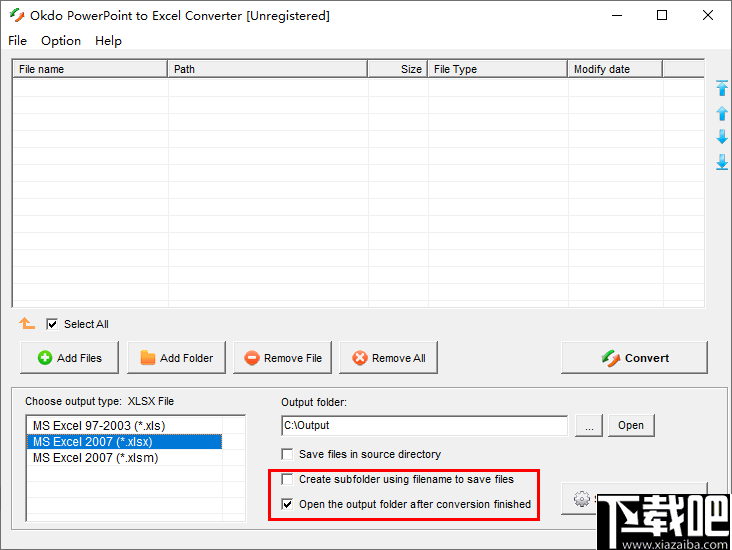Screen dimensions: 732x550
Task: Move selected file to bottom of list
Action: 722,162
